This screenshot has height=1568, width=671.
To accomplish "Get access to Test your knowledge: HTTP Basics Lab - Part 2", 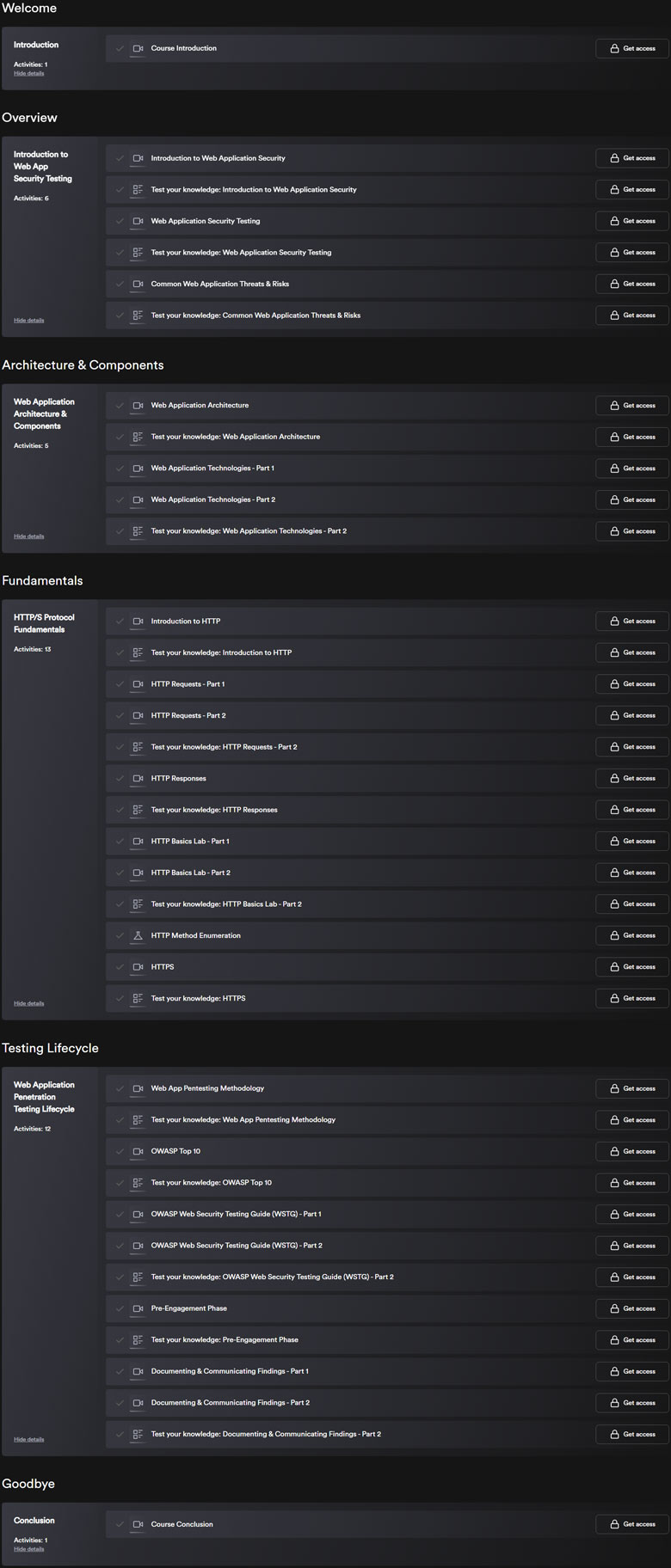I will (x=632, y=904).
